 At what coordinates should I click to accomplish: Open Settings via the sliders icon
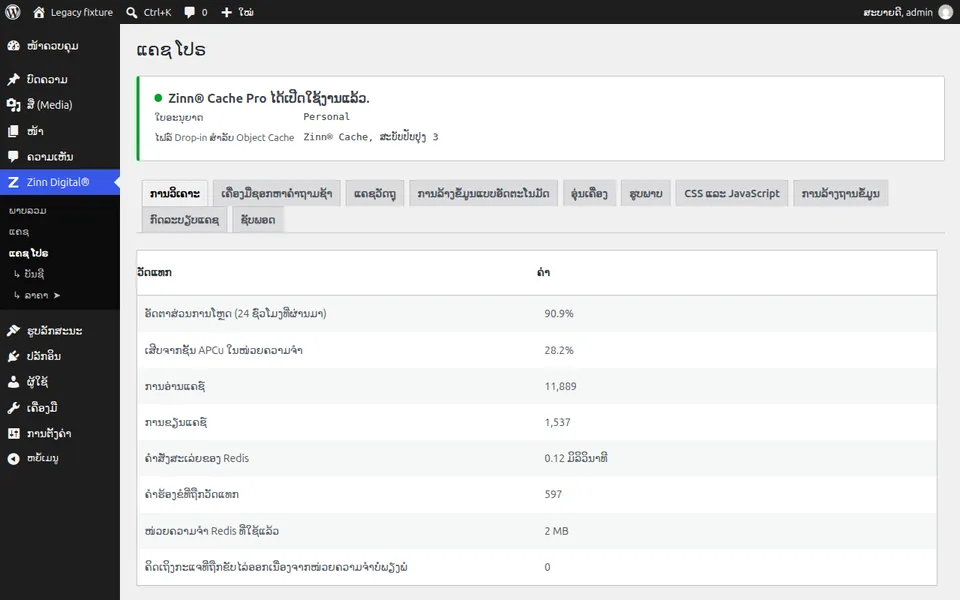click(13, 433)
